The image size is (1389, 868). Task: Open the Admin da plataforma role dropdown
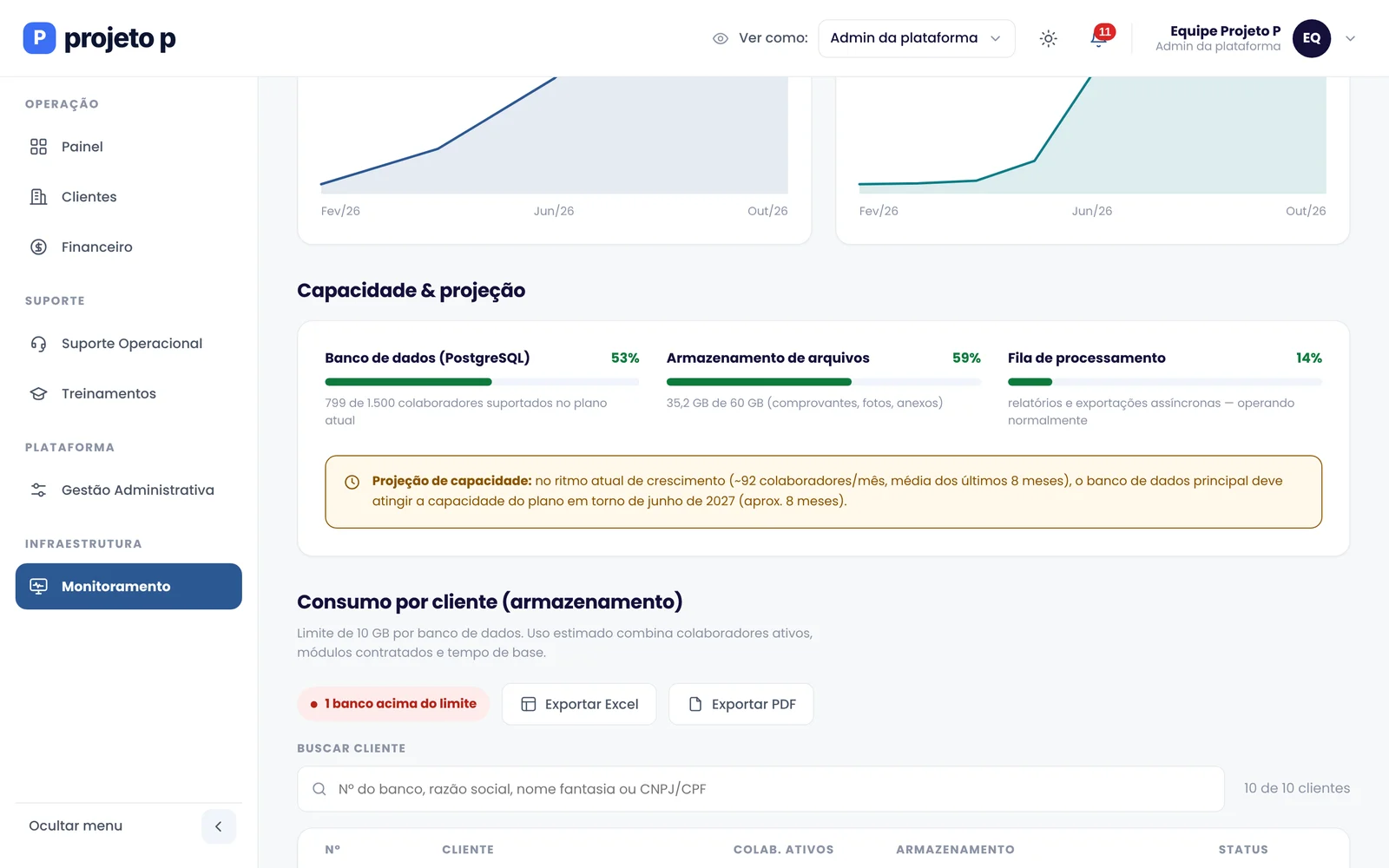[x=916, y=38]
